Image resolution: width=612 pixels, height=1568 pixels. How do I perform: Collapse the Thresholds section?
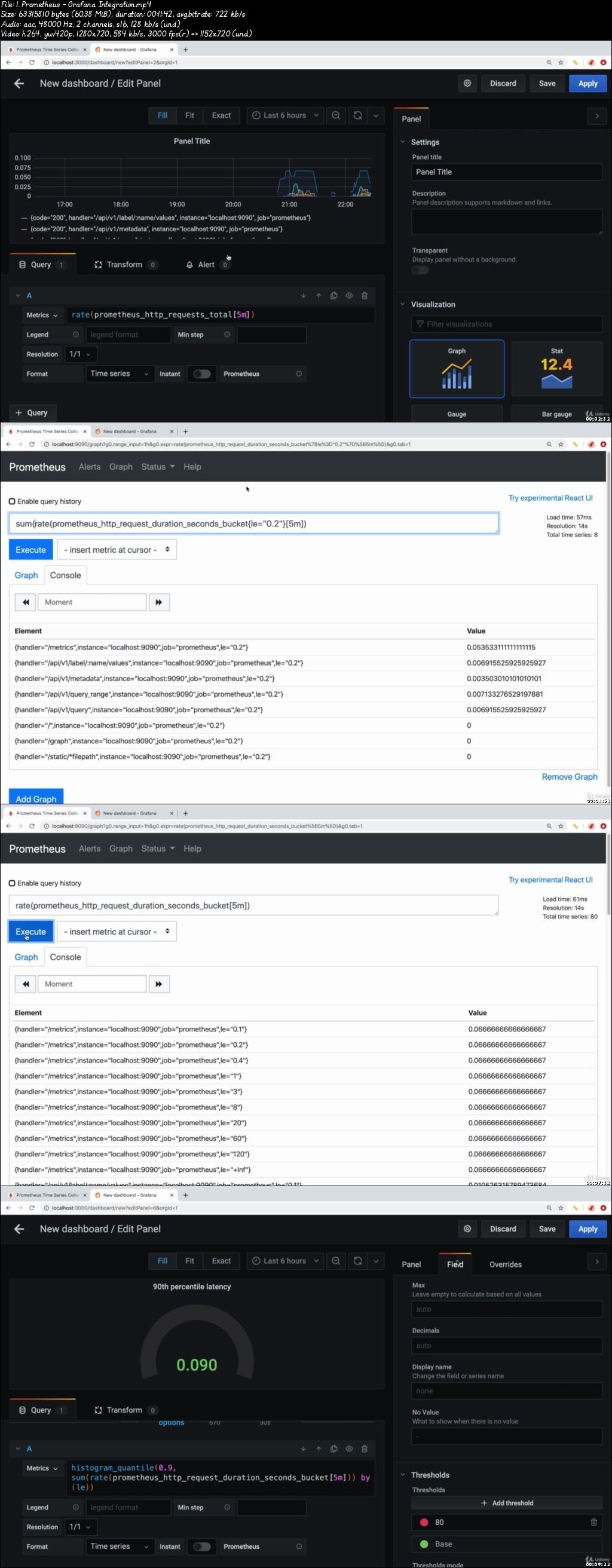coord(402,1475)
